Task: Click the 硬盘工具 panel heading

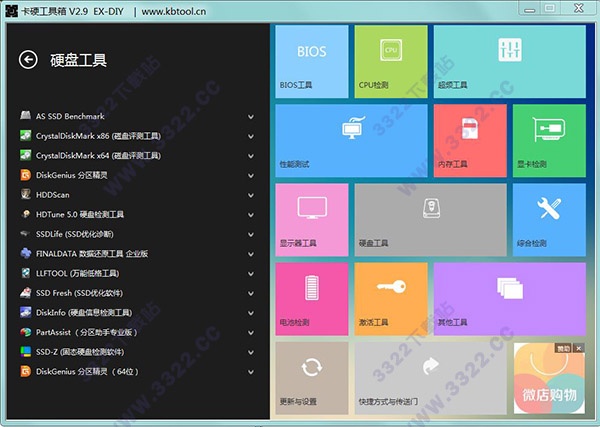Action: click(x=78, y=60)
